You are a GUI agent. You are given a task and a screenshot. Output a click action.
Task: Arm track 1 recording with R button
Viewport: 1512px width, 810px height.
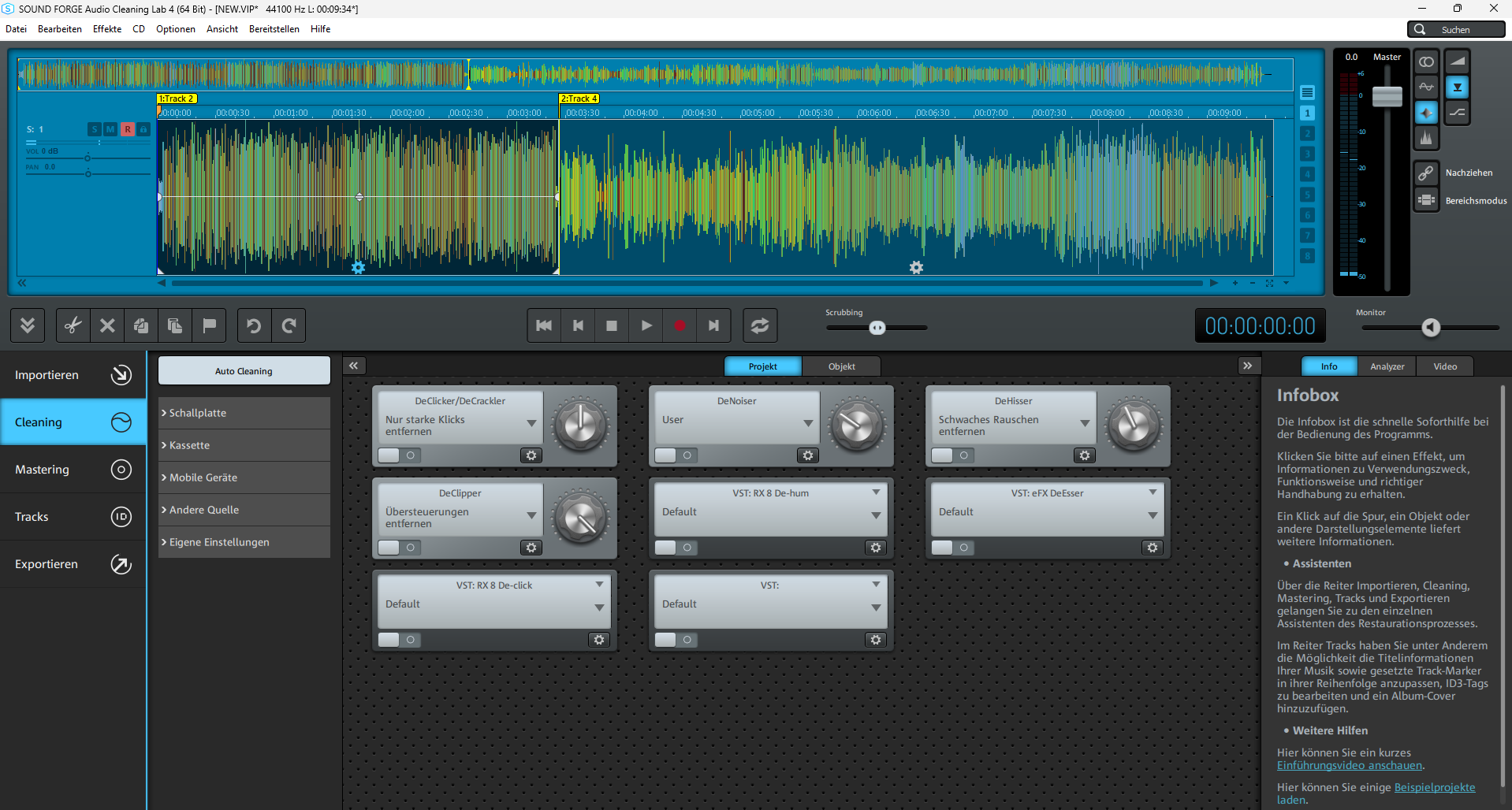tap(128, 129)
